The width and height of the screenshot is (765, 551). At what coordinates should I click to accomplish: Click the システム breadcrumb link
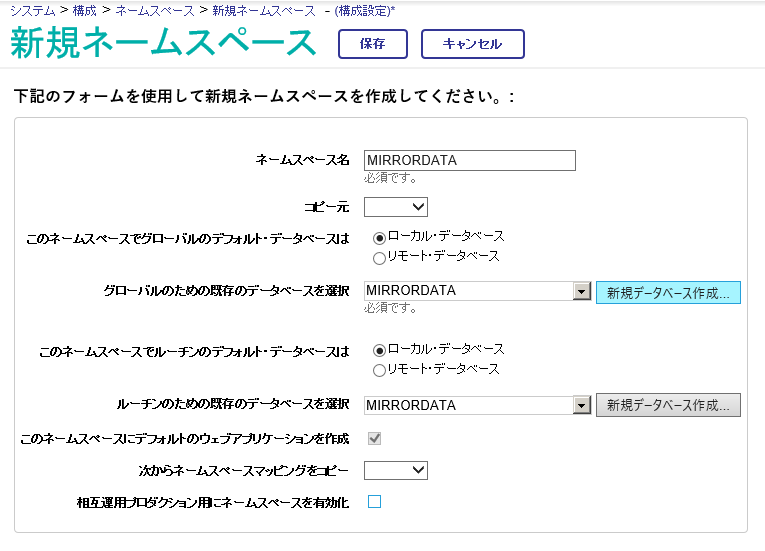point(32,9)
